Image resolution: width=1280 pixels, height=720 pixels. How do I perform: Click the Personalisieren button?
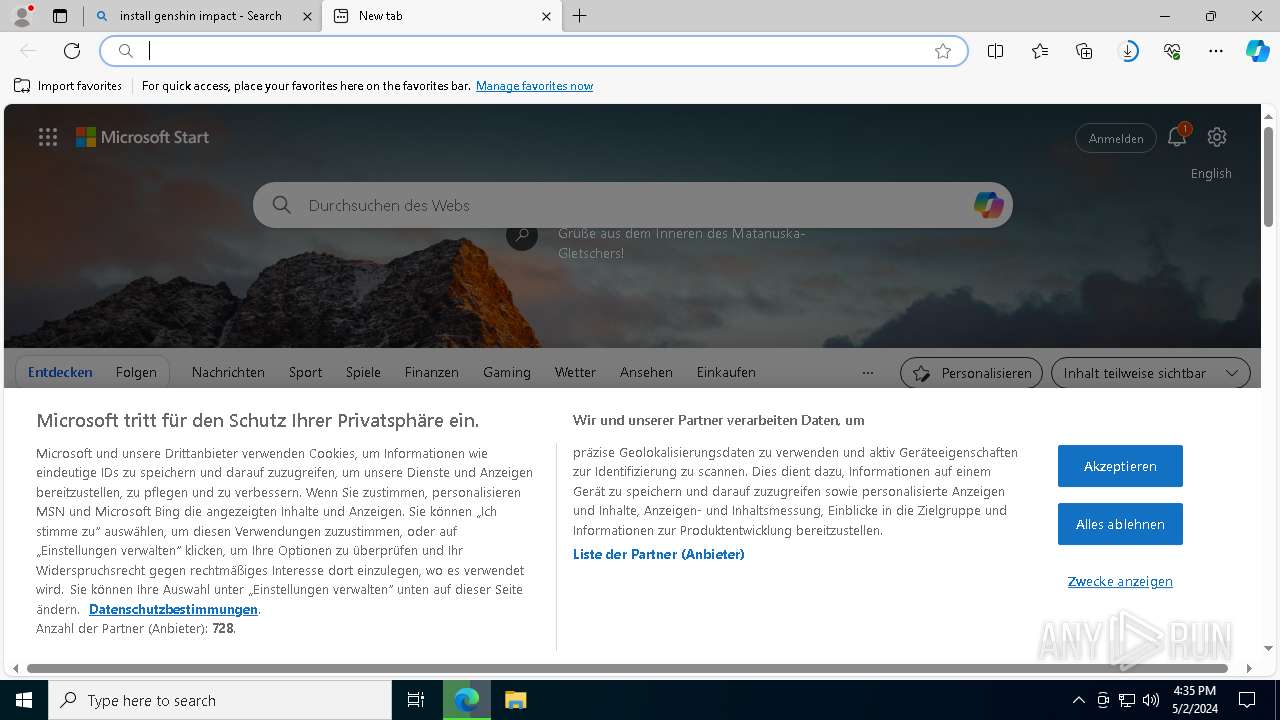pos(971,373)
